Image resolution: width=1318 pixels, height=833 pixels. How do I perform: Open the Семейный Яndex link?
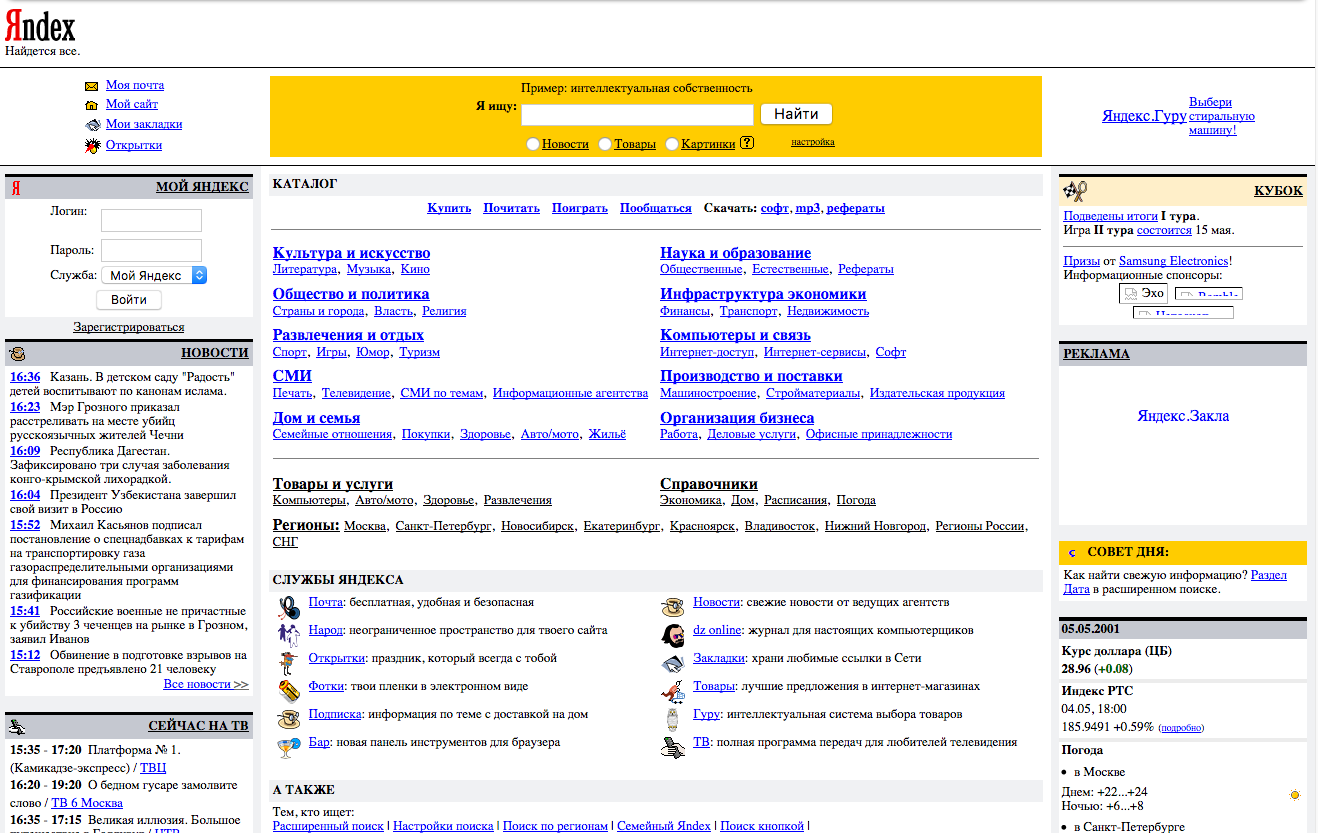[664, 826]
